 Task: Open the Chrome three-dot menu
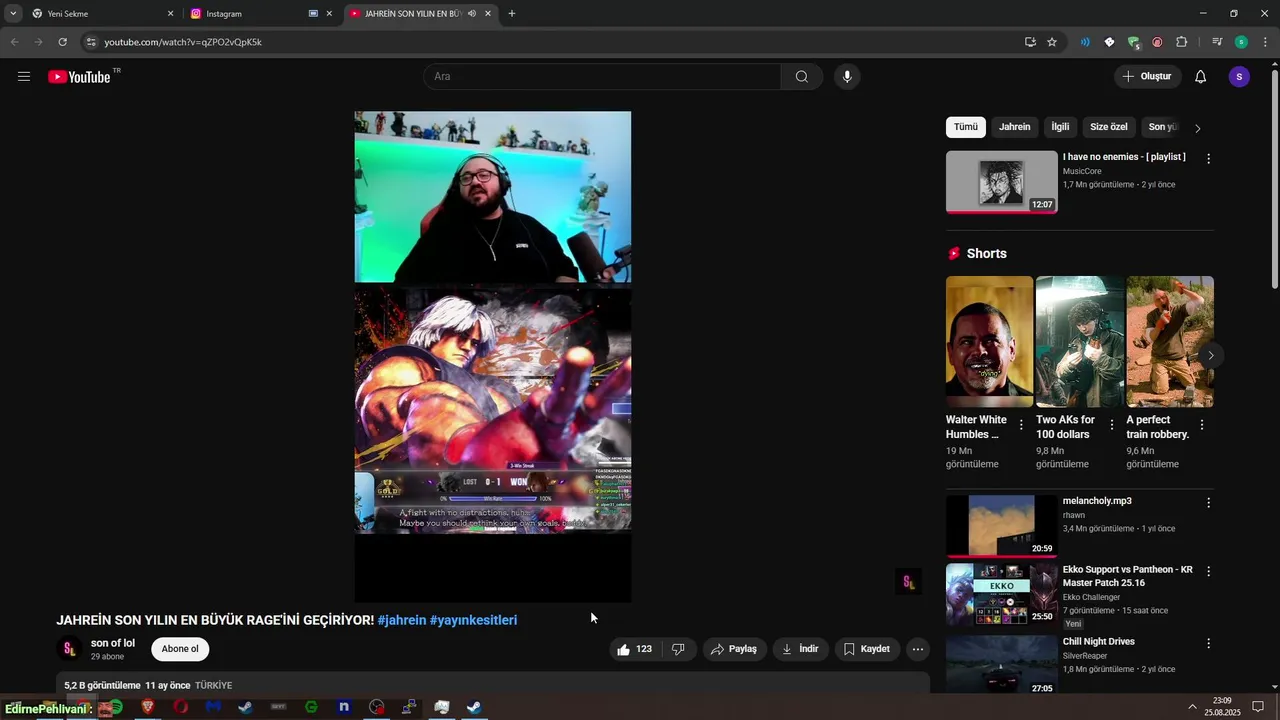1265,42
